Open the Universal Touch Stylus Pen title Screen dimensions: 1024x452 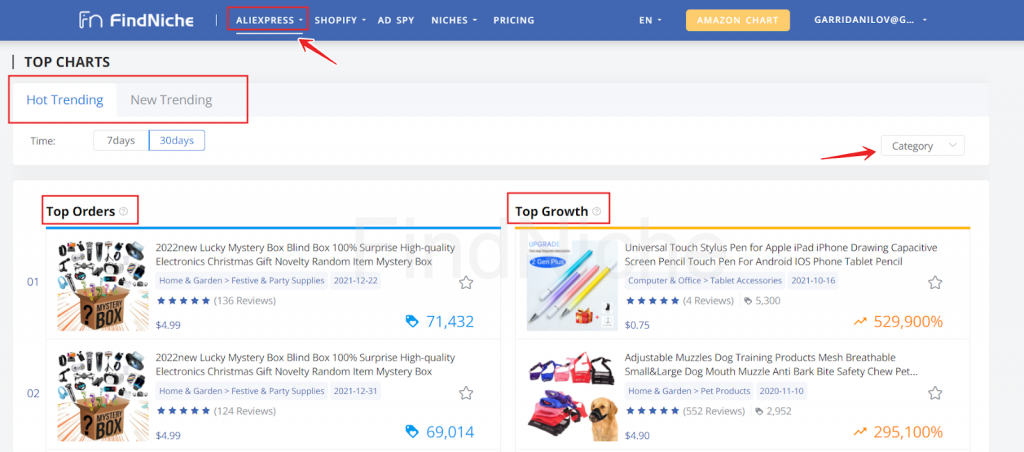pos(781,255)
